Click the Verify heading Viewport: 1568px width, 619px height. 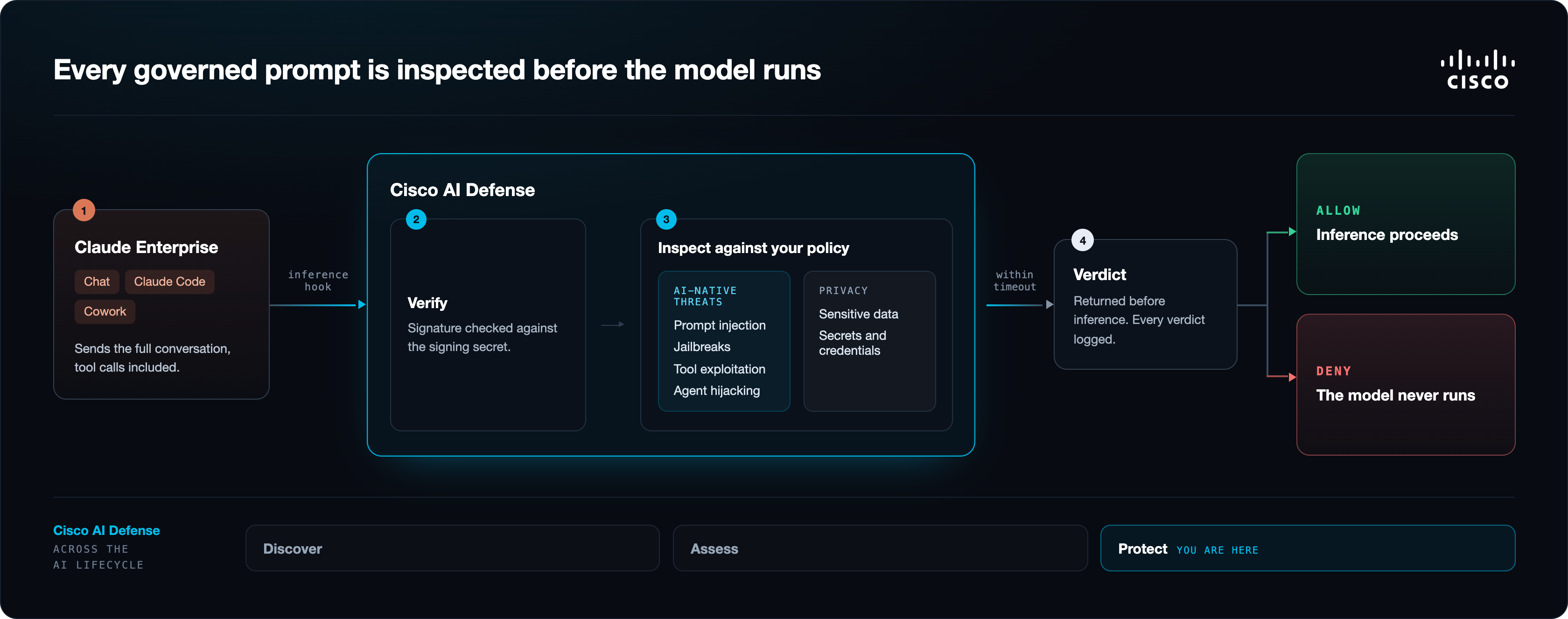(x=427, y=303)
